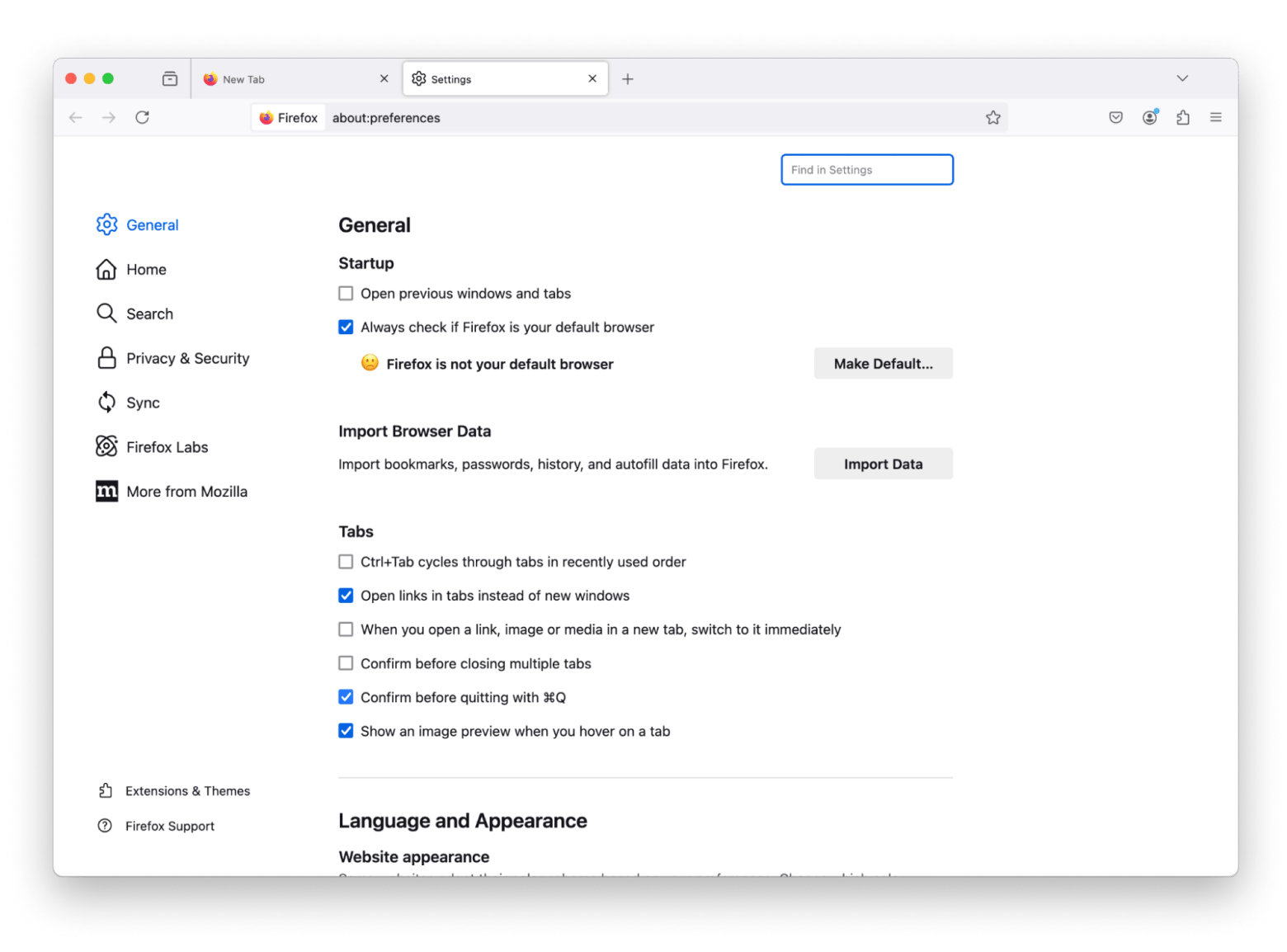Click the Firefox Support question mark icon

pos(105,826)
